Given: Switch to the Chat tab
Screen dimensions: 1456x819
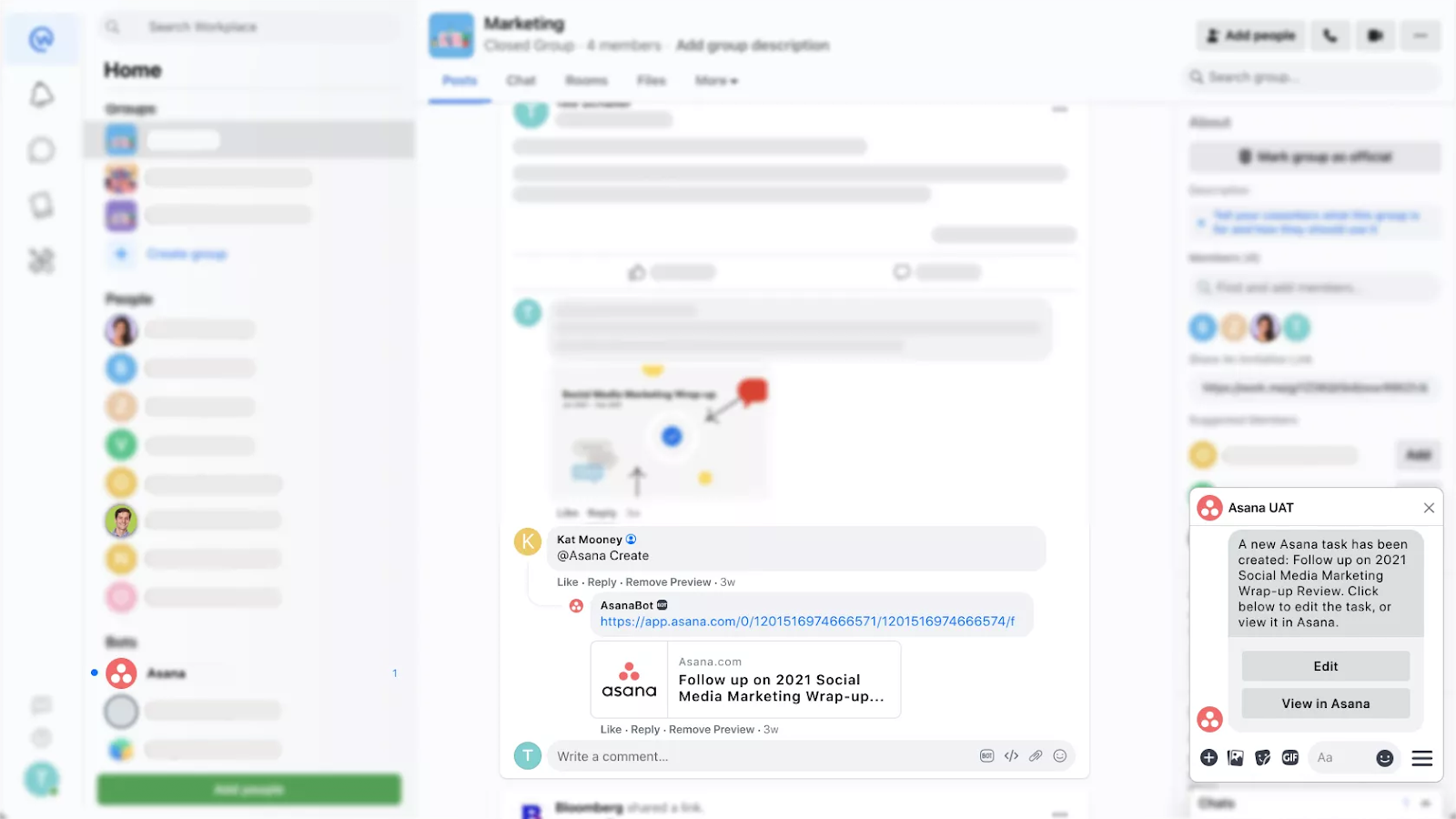Looking at the screenshot, I should tap(521, 81).
